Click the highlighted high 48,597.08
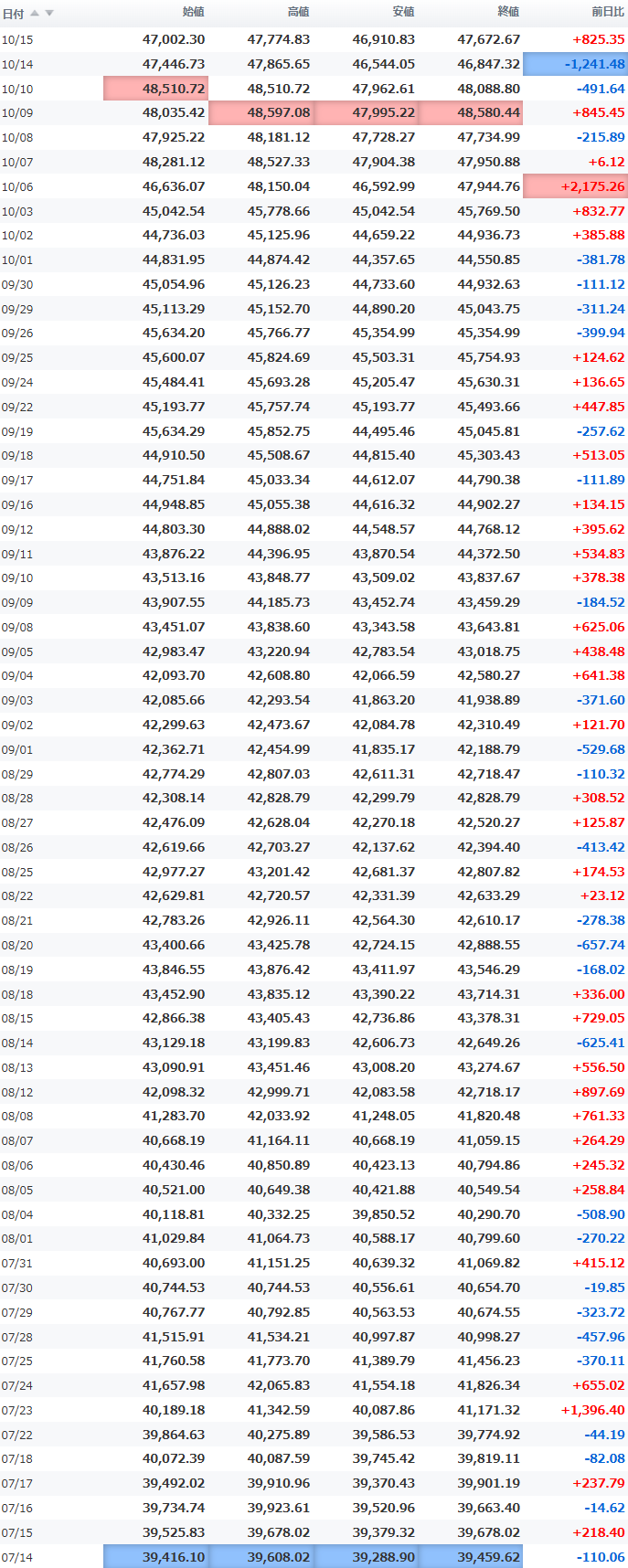This screenshot has height=1568, width=628. (x=261, y=113)
